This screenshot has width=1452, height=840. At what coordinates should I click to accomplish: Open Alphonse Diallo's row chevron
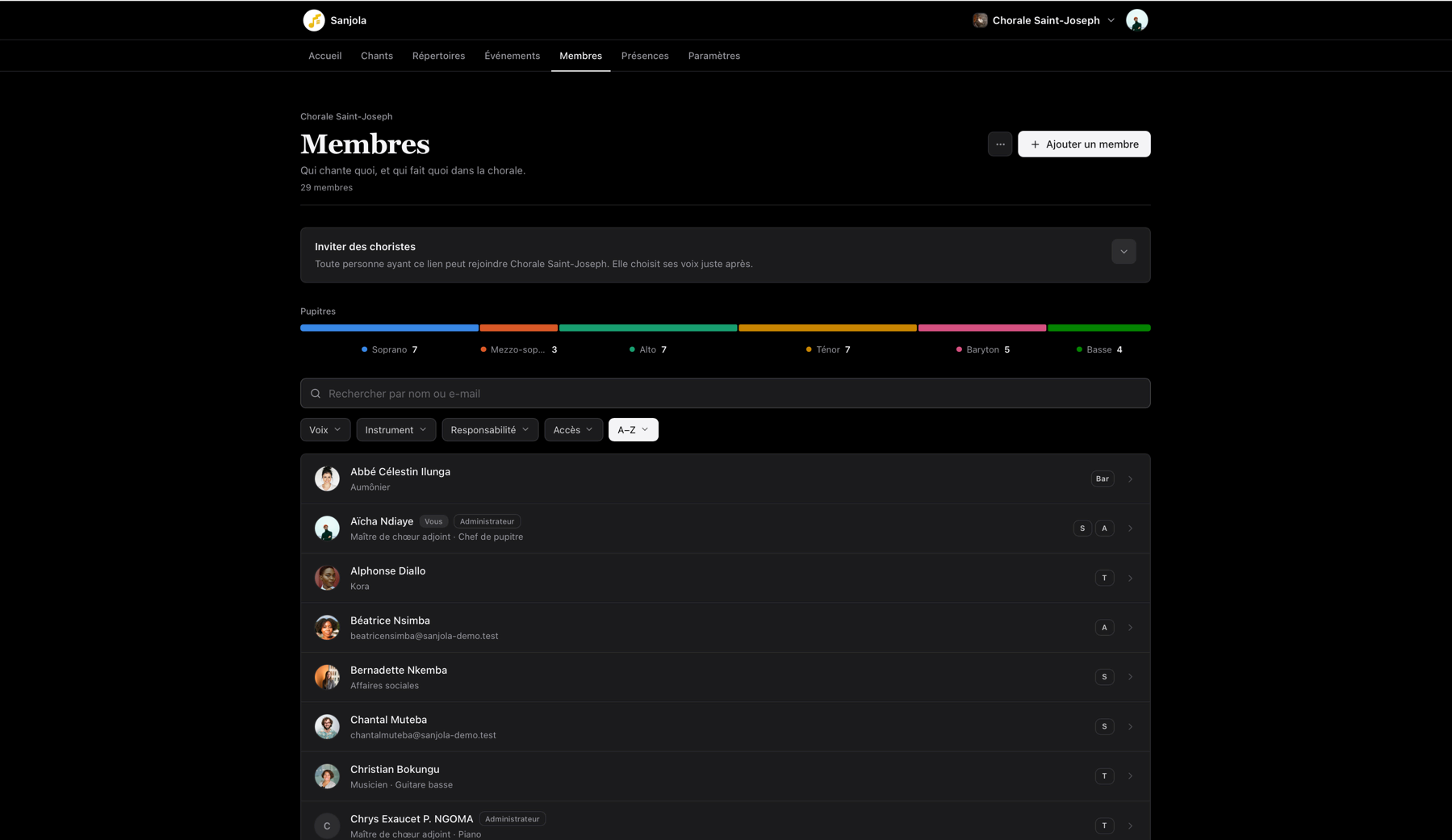pos(1130,579)
